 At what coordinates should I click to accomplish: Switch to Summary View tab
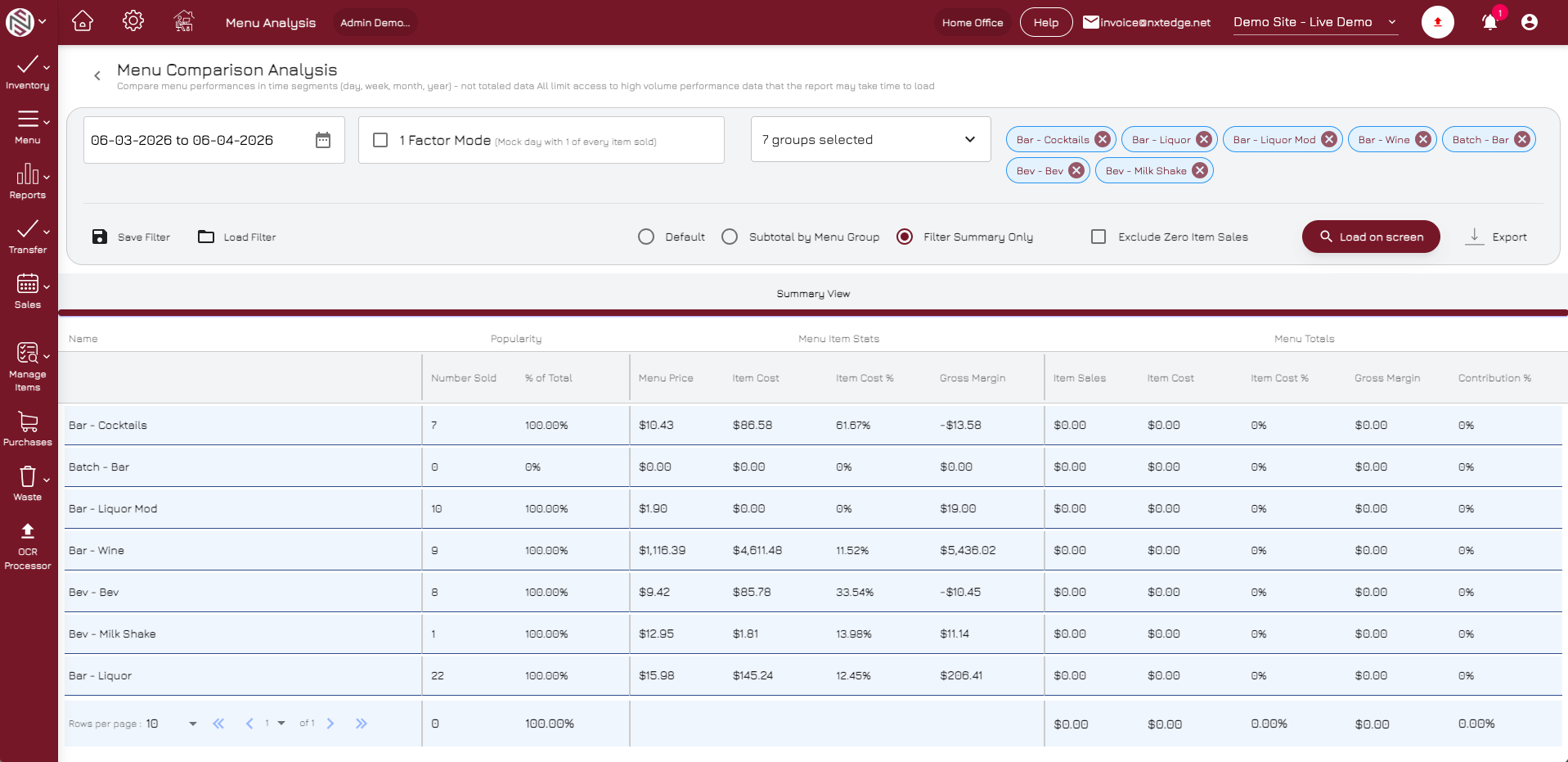[x=813, y=294]
